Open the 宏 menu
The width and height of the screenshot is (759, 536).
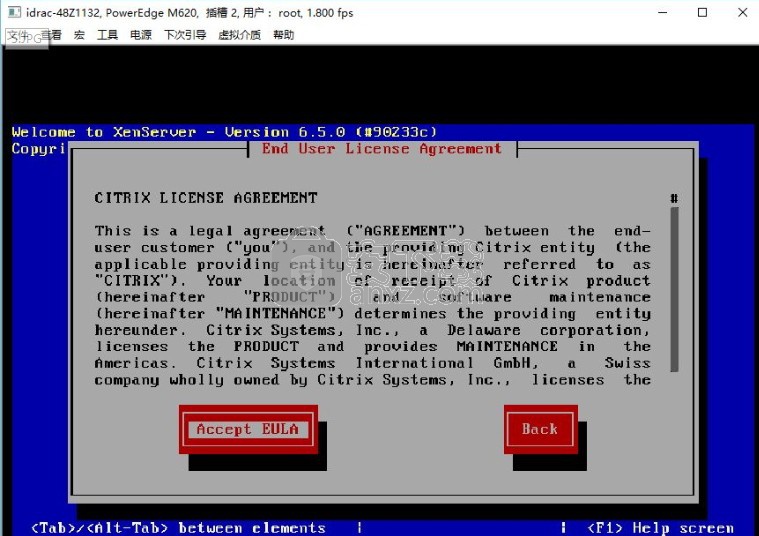(x=79, y=35)
